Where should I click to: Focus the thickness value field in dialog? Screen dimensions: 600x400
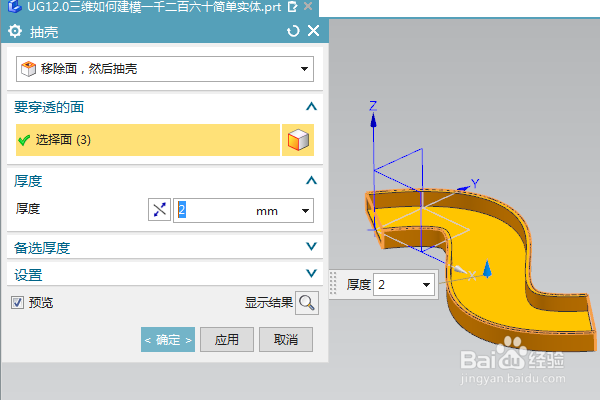(214, 210)
